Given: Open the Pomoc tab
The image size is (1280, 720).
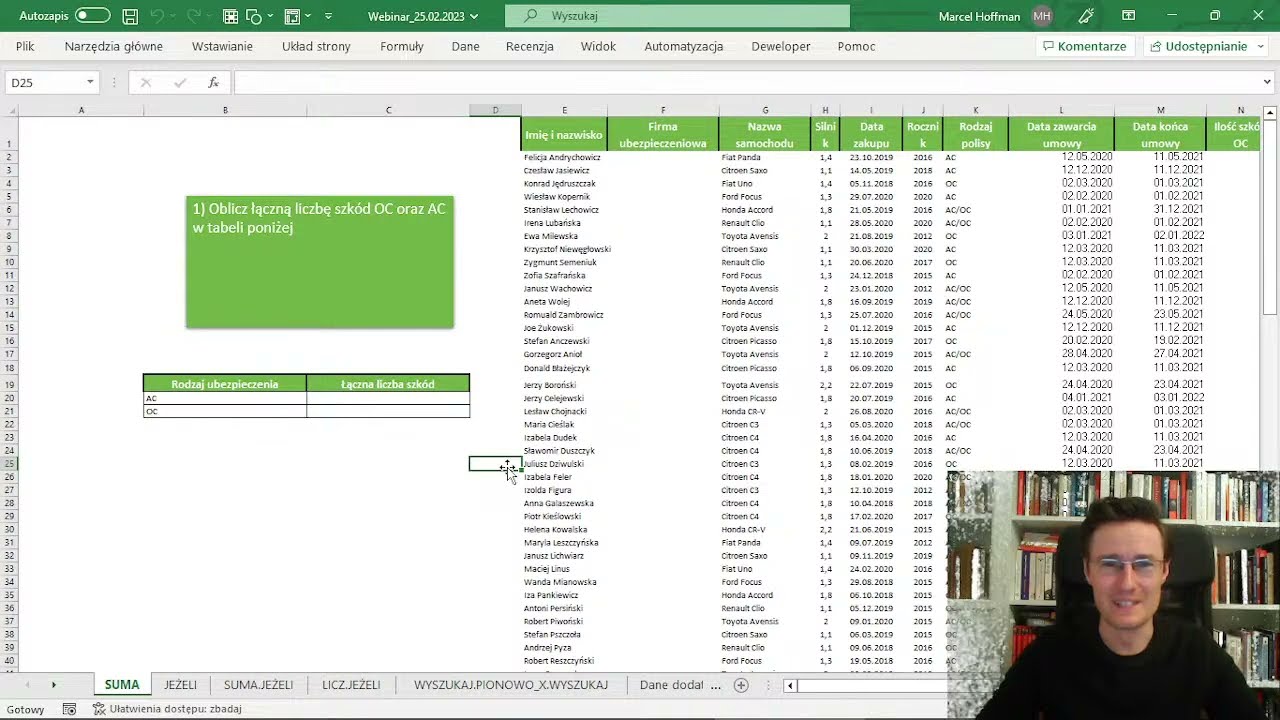Looking at the screenshot, I should (x=857, y=46).
